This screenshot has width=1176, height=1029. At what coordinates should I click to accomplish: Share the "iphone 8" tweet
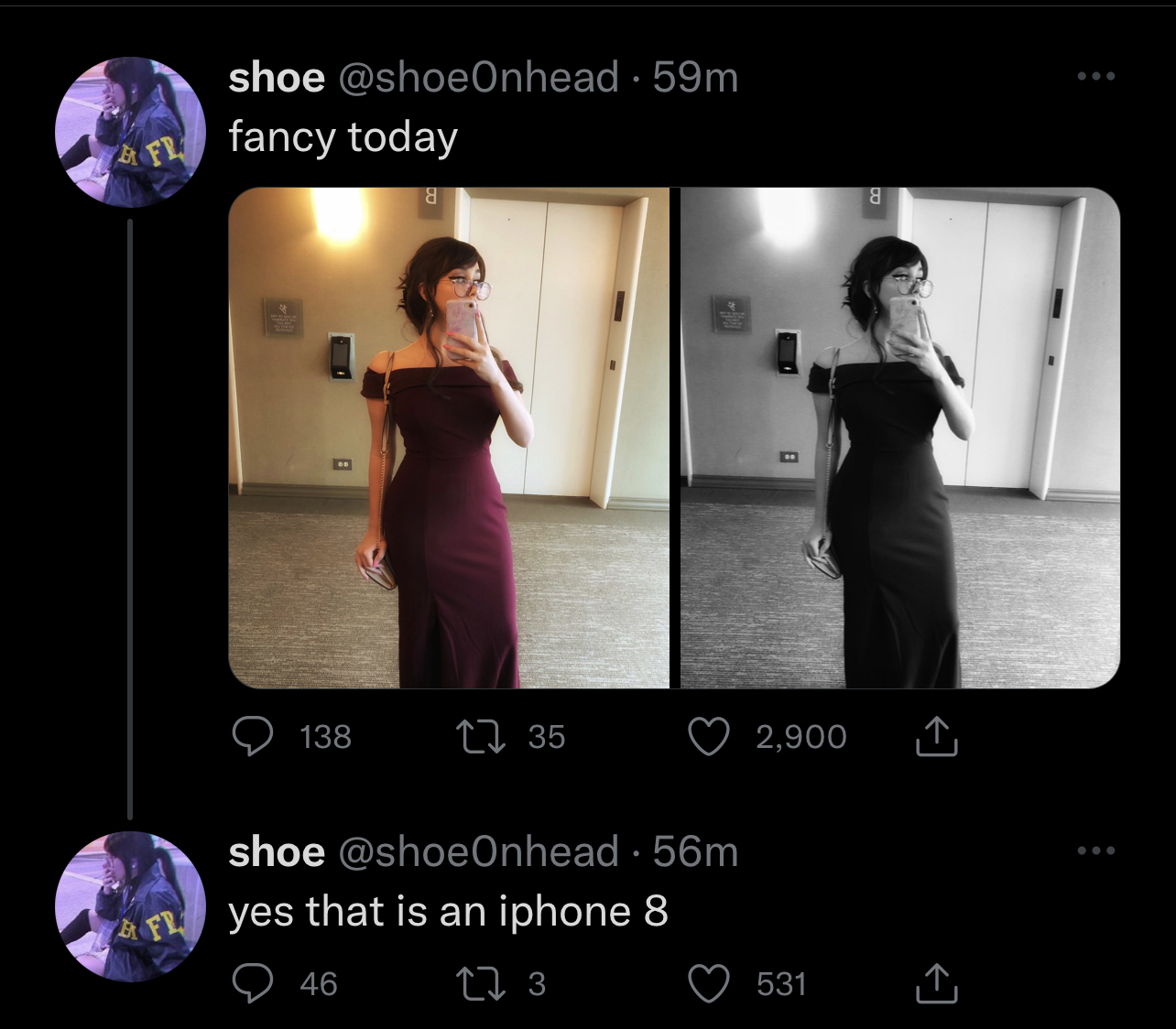pos(936,984)
